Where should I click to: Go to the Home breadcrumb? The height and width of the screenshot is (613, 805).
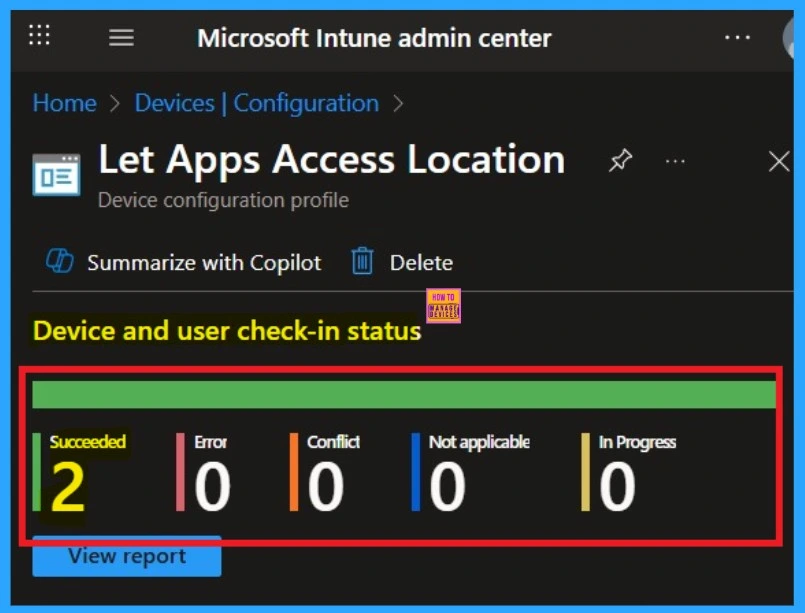tap(62, 103)
